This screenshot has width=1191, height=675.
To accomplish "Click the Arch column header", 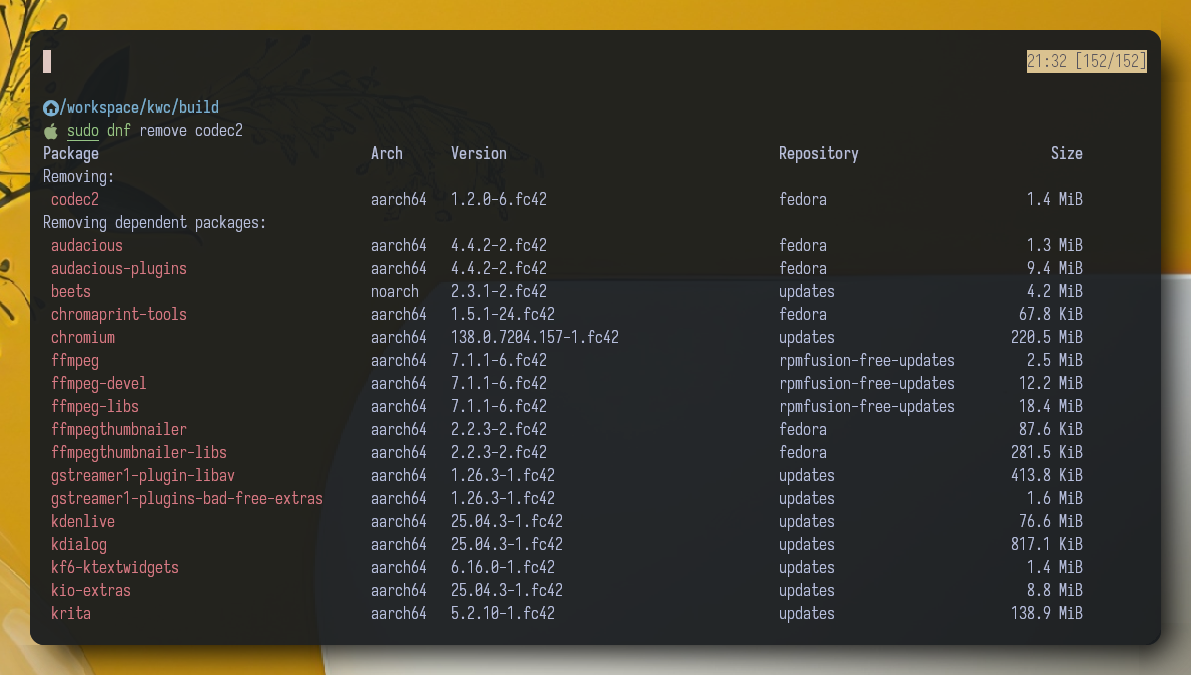I will pos(387,153).
